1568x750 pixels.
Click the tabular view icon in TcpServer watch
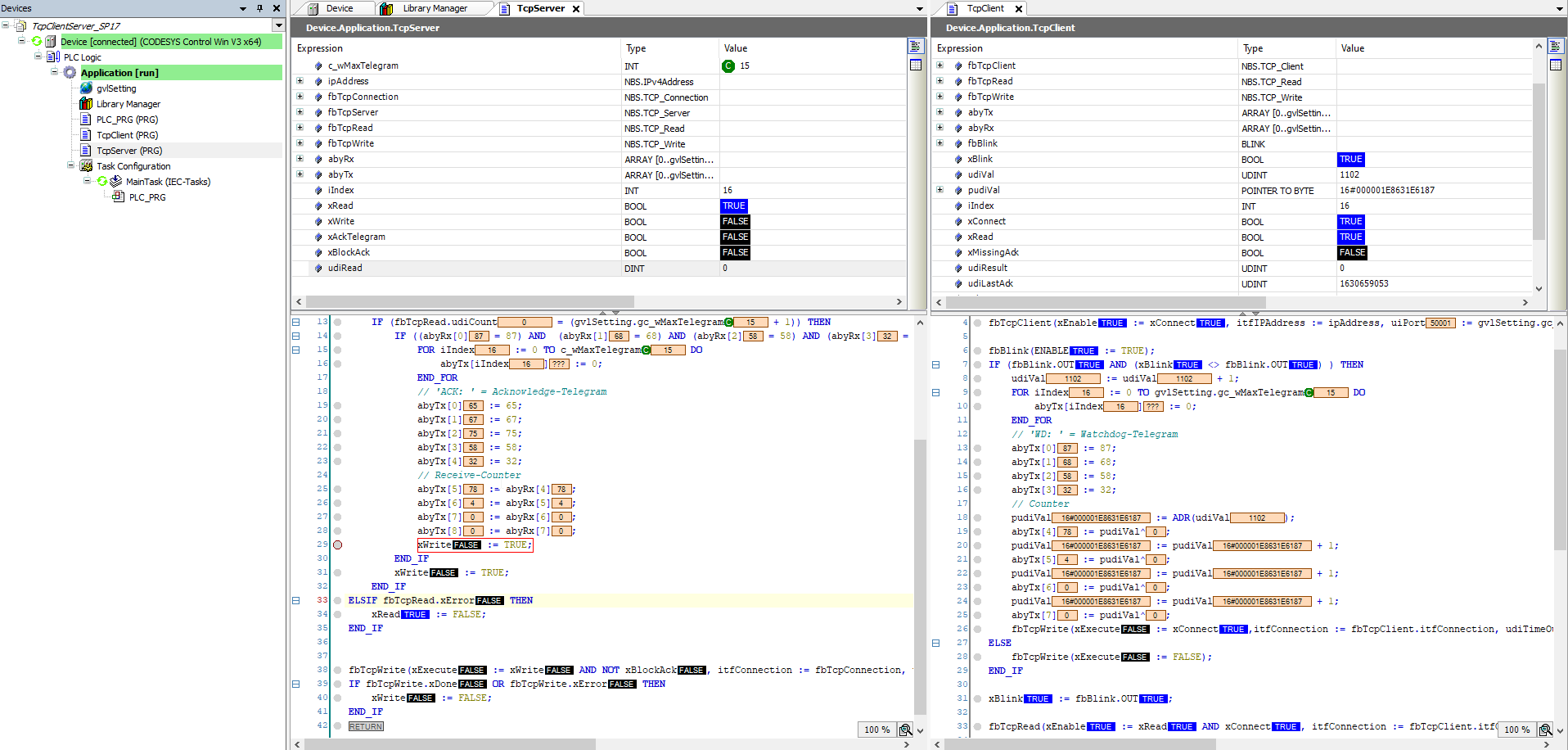916,66
